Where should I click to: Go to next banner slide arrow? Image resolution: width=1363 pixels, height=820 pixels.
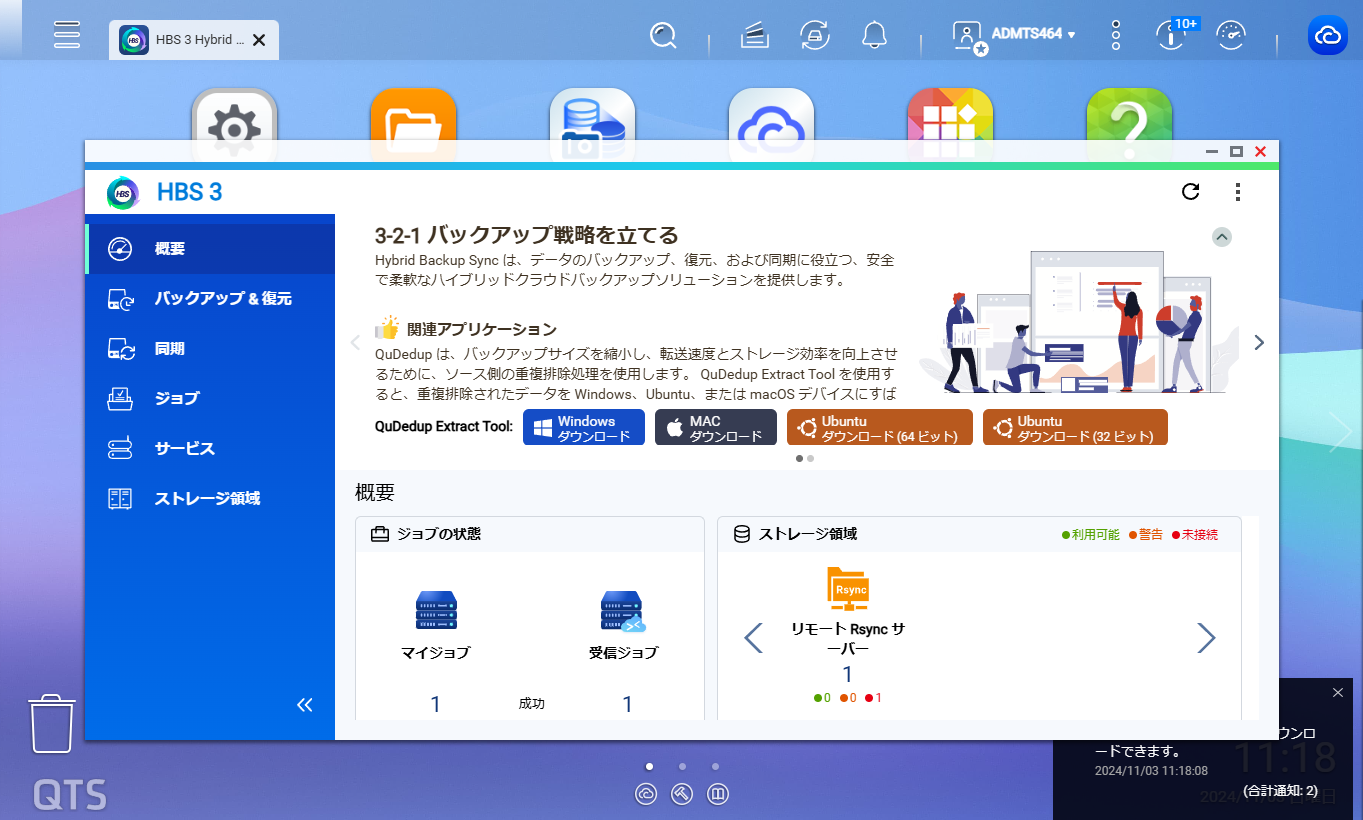point(1258,342)
